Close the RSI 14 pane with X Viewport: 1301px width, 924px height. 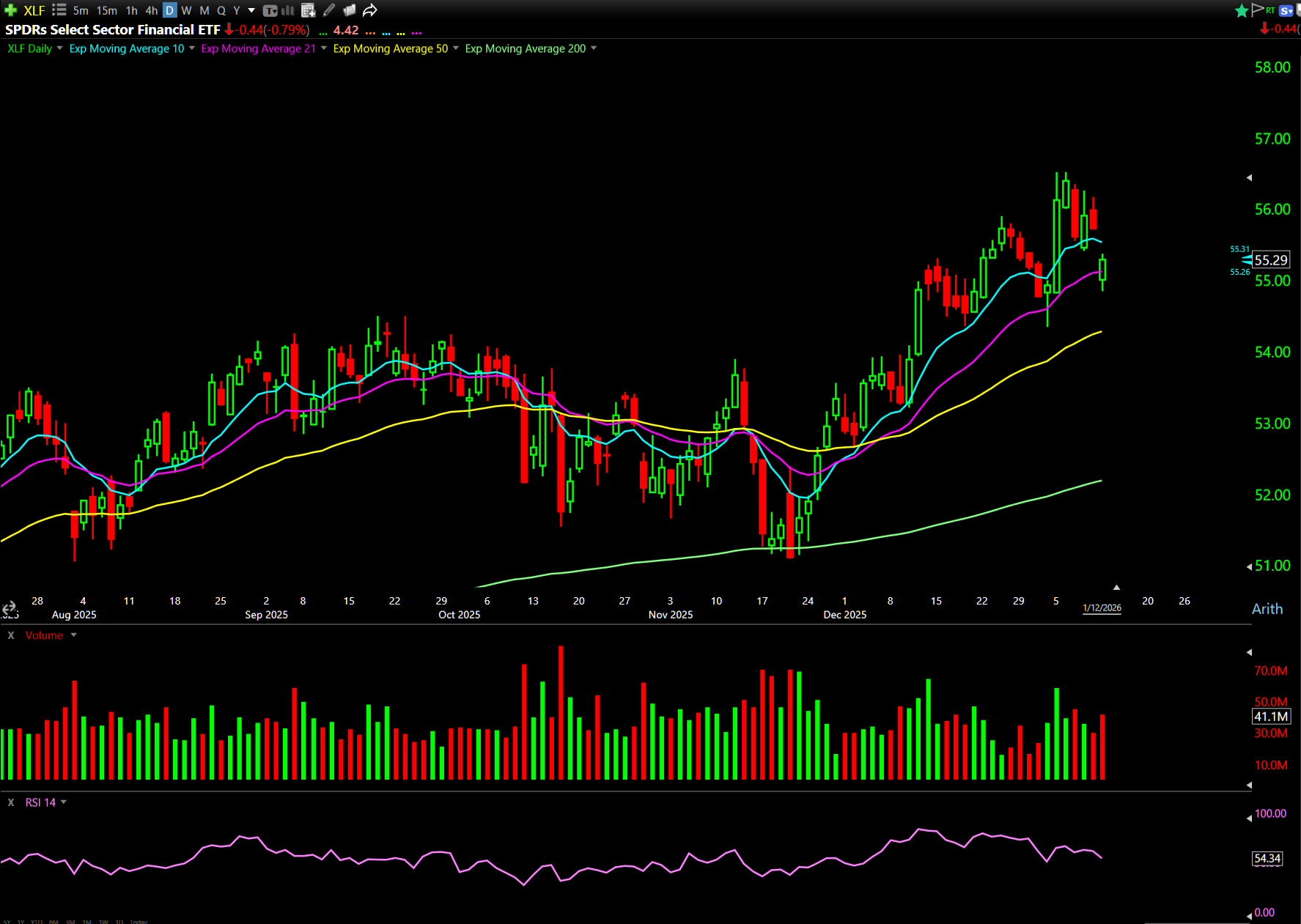point(11,802)
